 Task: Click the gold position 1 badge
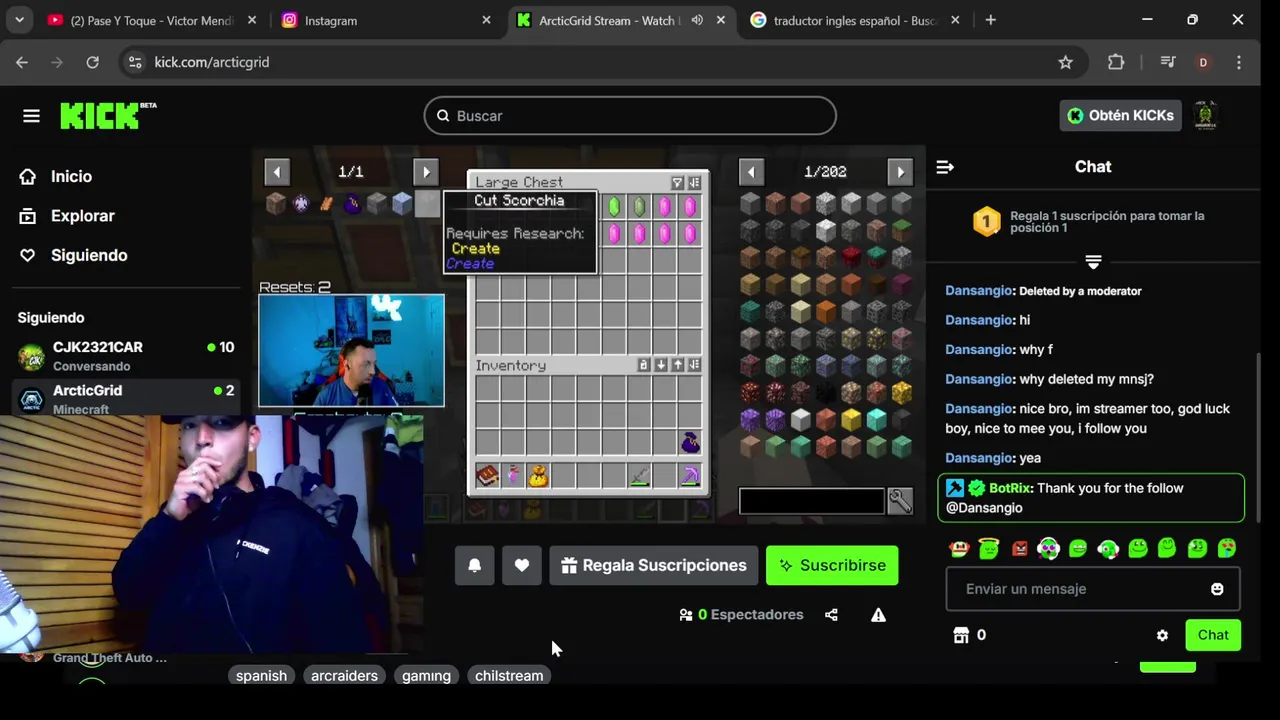click(986, 222)
